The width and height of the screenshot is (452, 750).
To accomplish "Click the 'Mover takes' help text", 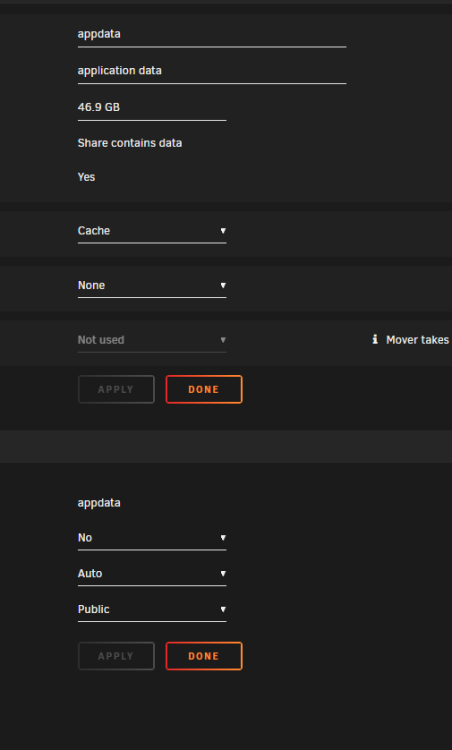I will click(417, 340).
